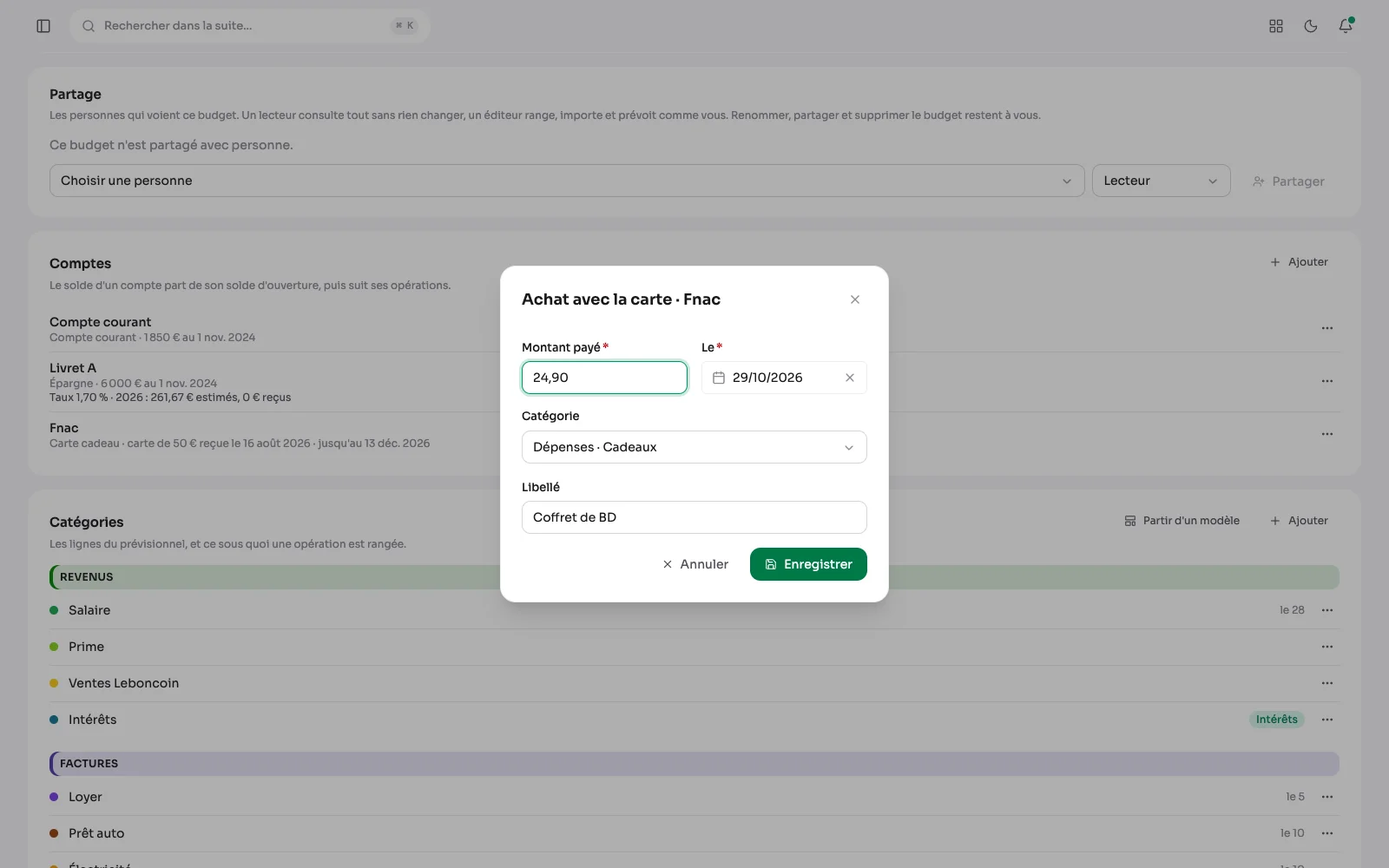Viewport: 1389px width, 868px height.
Task: Click the Partager button
Action: [1288, 181]
